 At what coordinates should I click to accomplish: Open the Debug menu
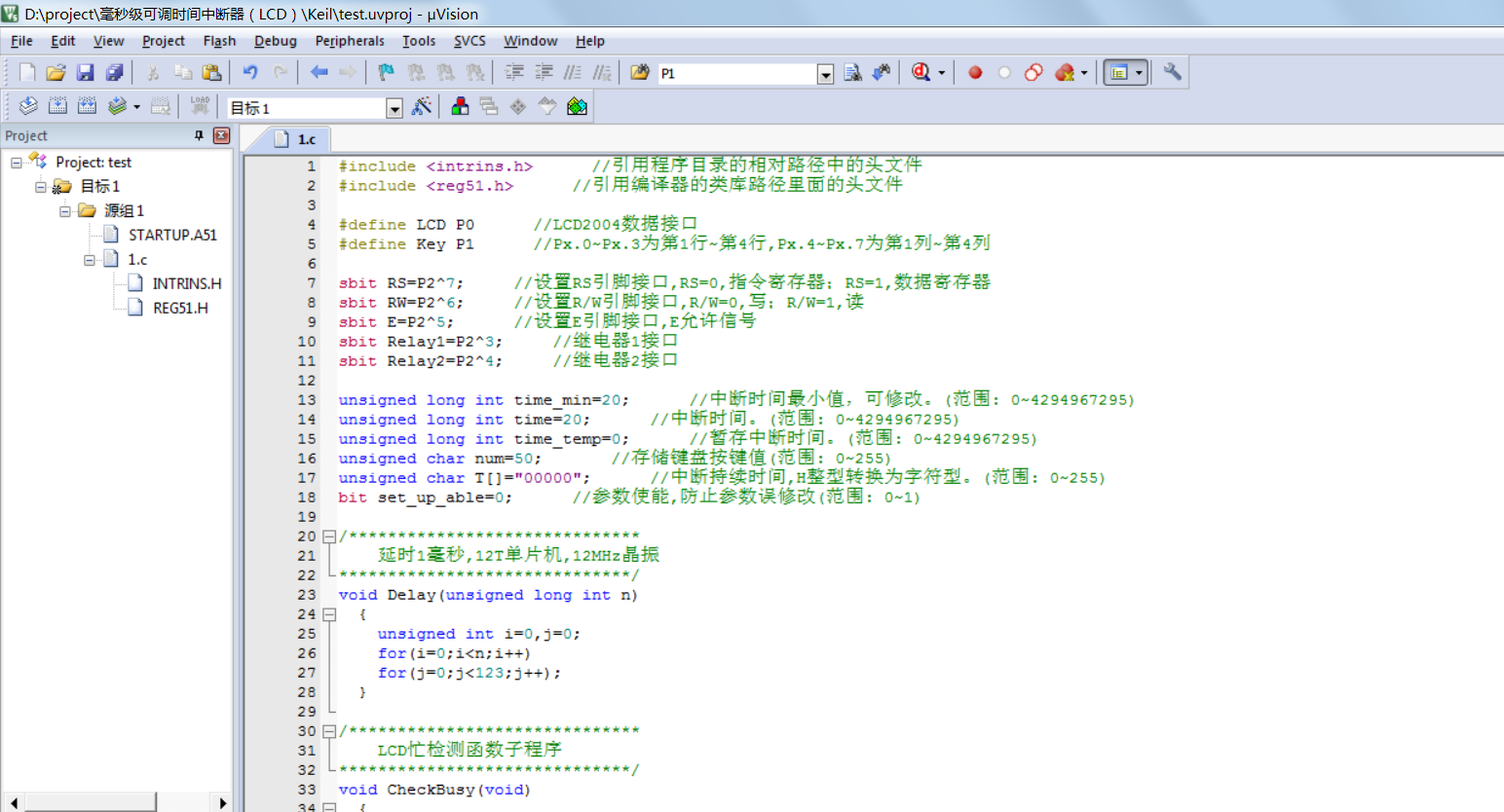276,41
